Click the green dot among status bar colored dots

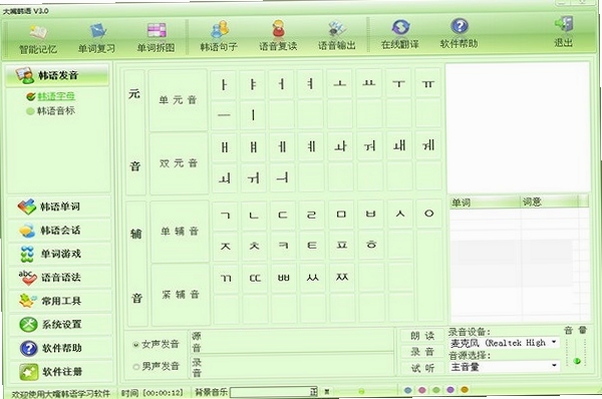click(436, 390)
